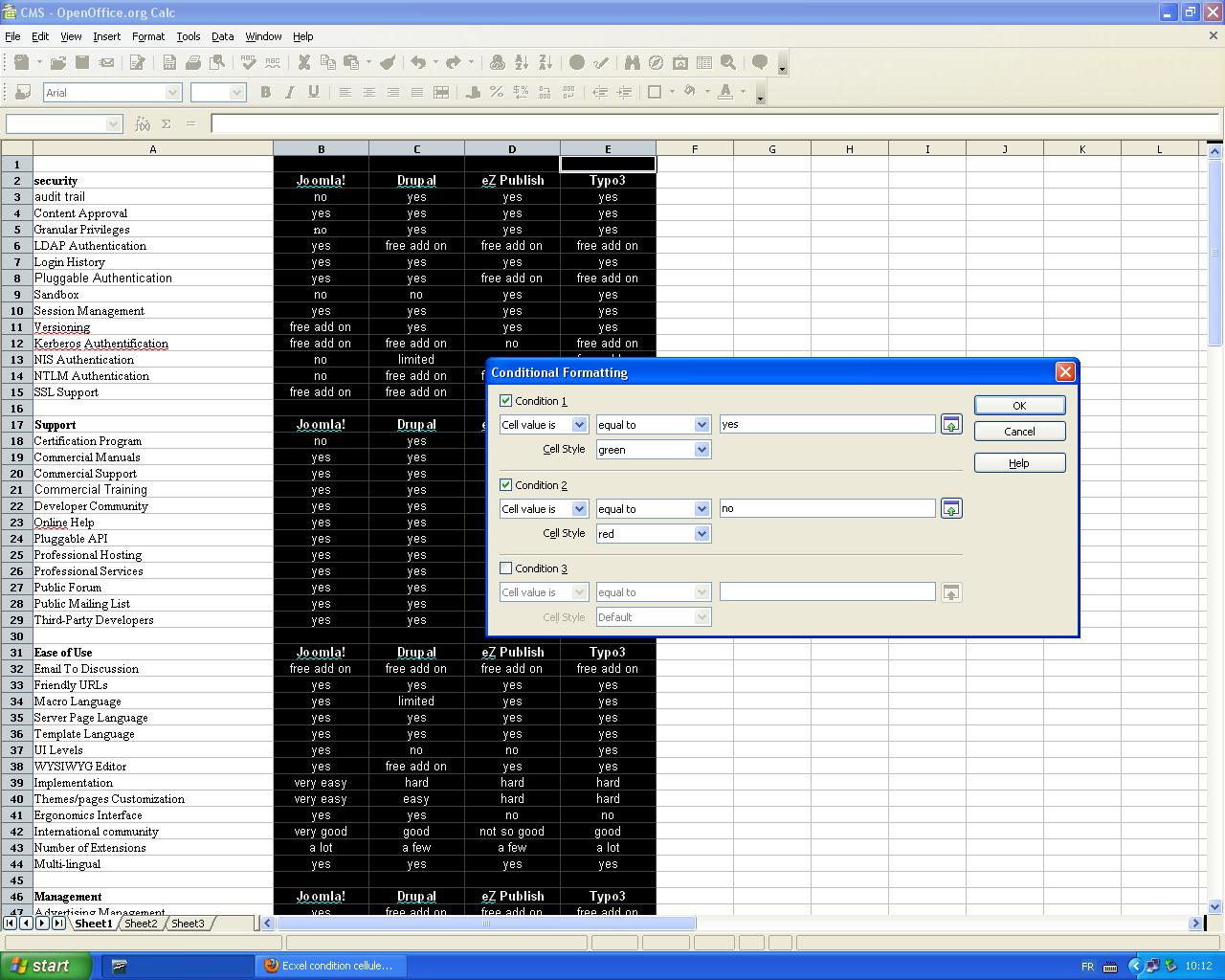This screenshot has width=1225, height=980.
Task: Toggle Align Left
Action: tap(345, 92)
